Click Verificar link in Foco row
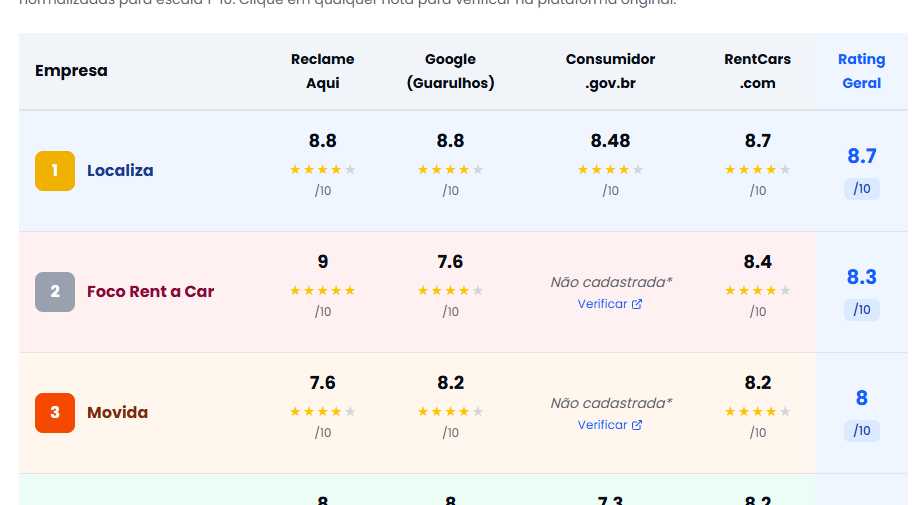The image size is (924, 505). (x=603, y=304)
